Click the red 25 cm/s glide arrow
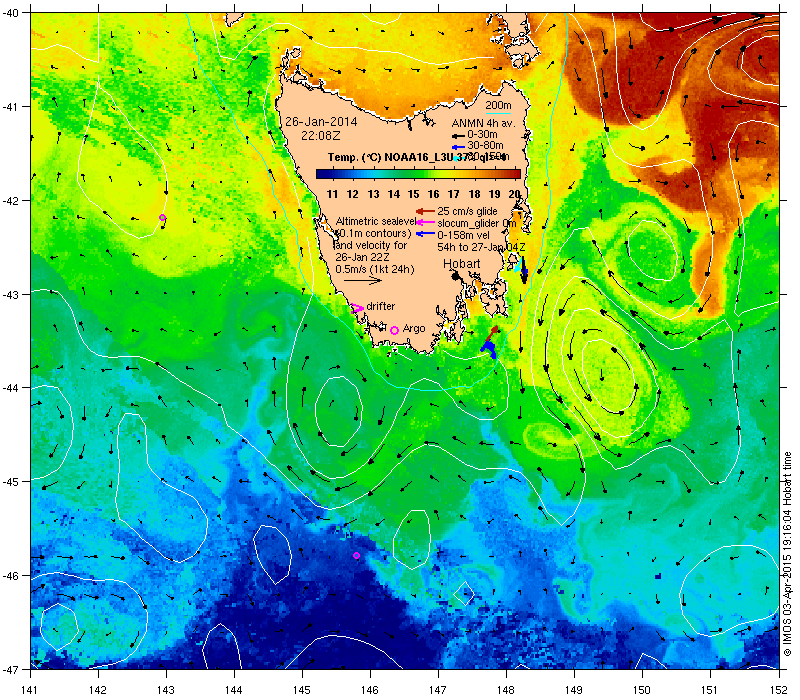 pos(425,211)
